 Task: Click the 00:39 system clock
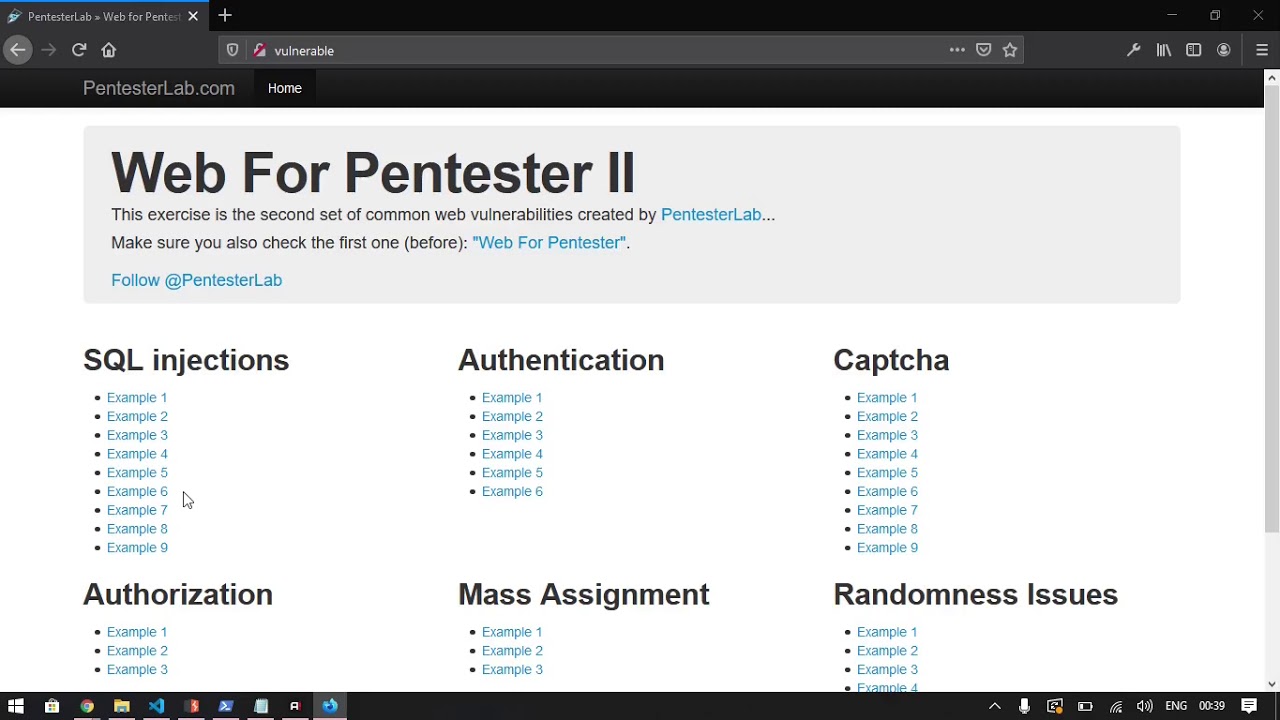(1212, 706)
